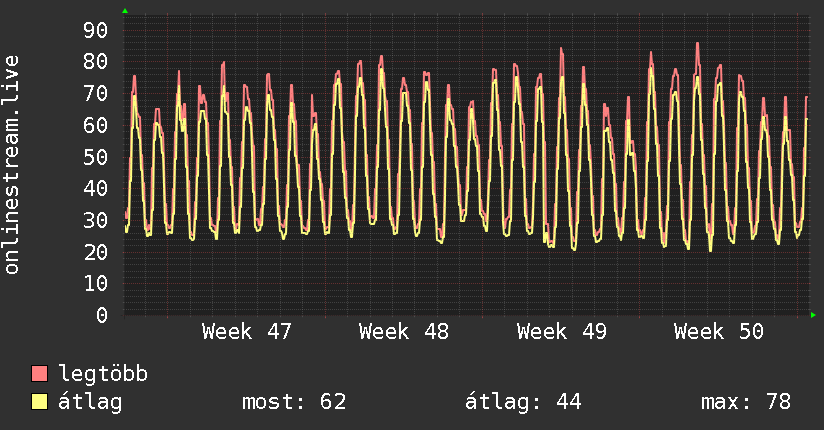Viewport: 824px width, 430px height.
Task: Click the green arrow ending the x-axis
Action: [x=814, y=315]
